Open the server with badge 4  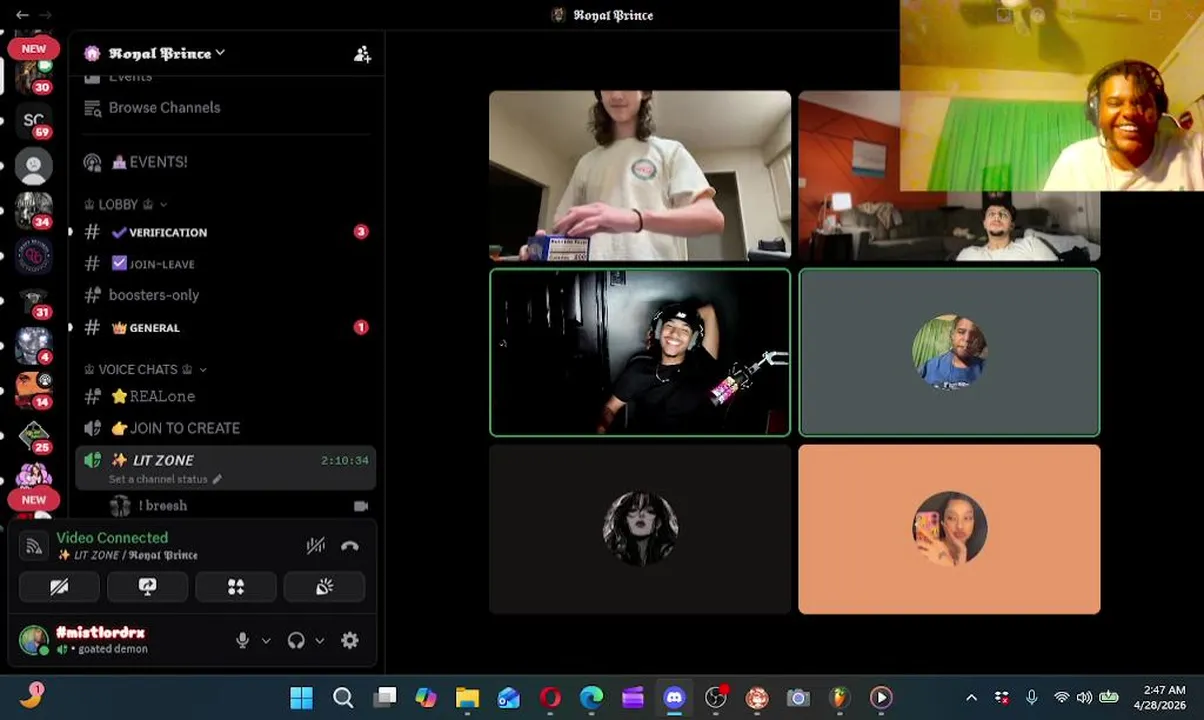[x=34, y=346]
